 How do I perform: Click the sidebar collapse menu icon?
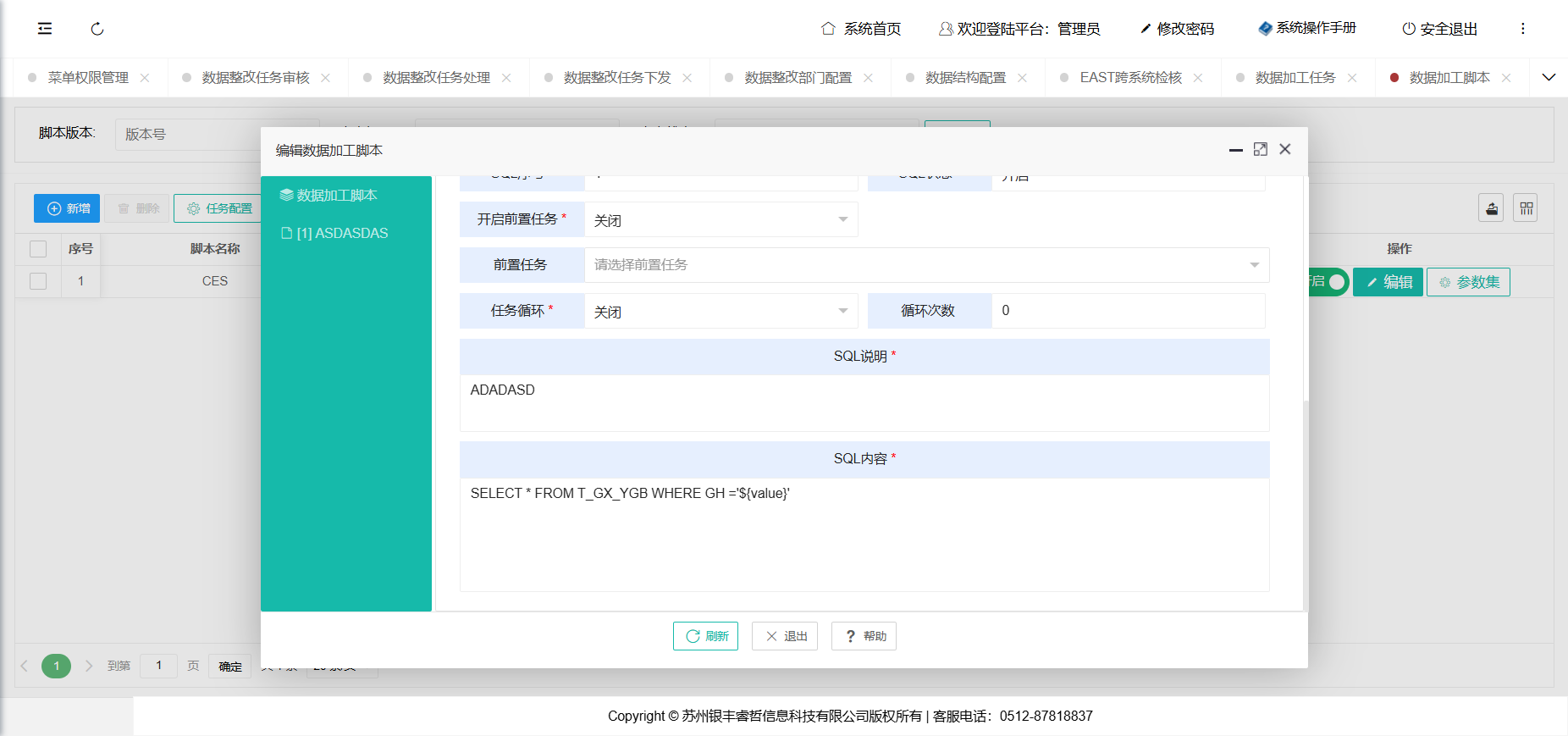coord(45,29)
